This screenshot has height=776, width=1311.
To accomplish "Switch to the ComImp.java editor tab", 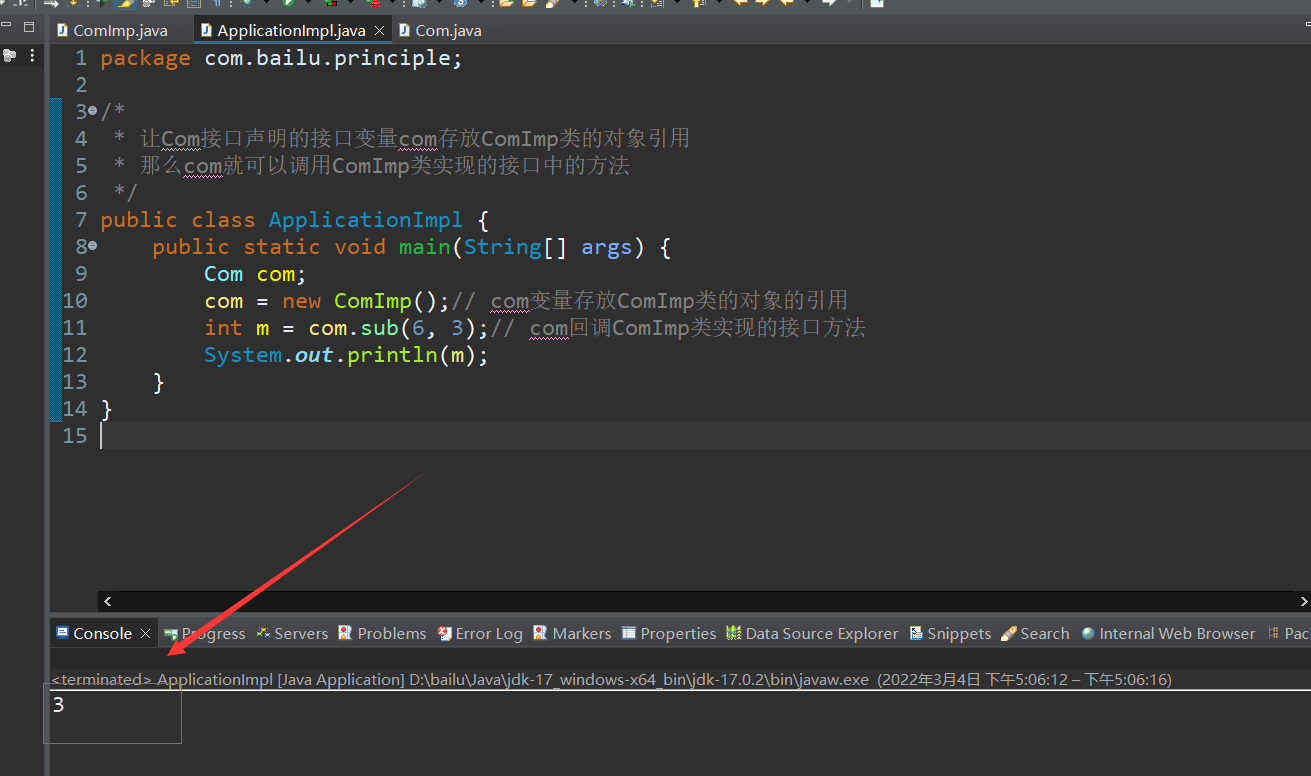I will click(111, 31).
